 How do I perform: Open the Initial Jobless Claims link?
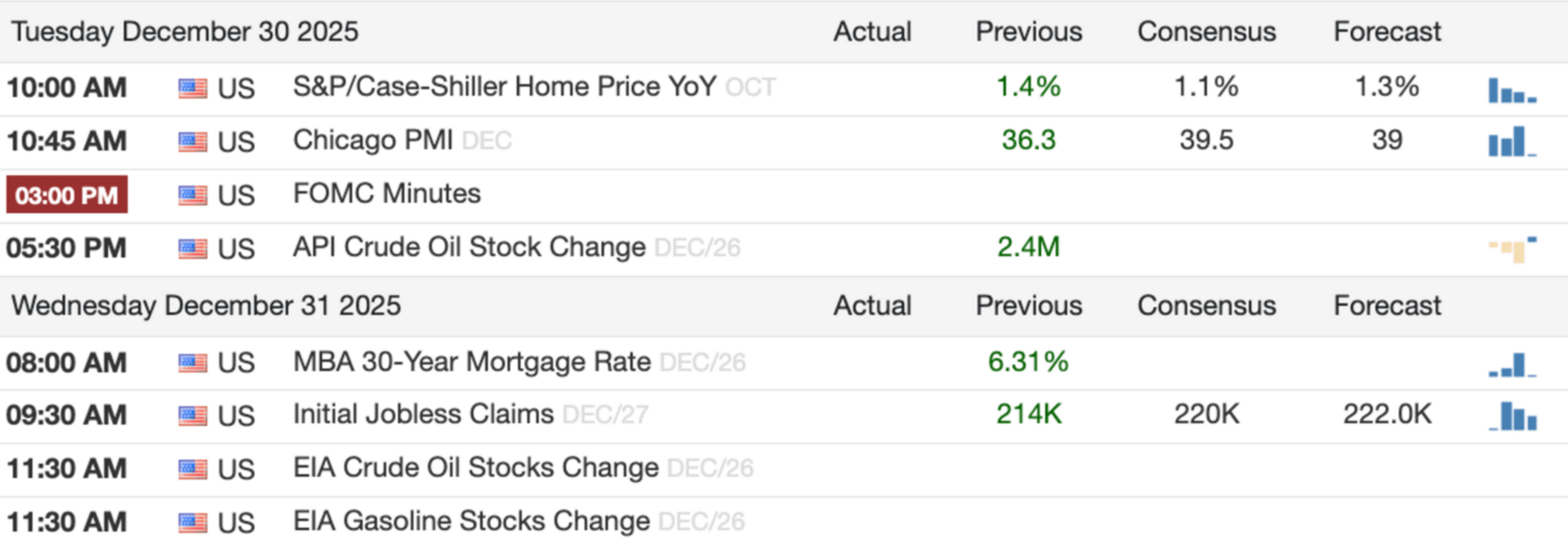click(x=423, y=415)
